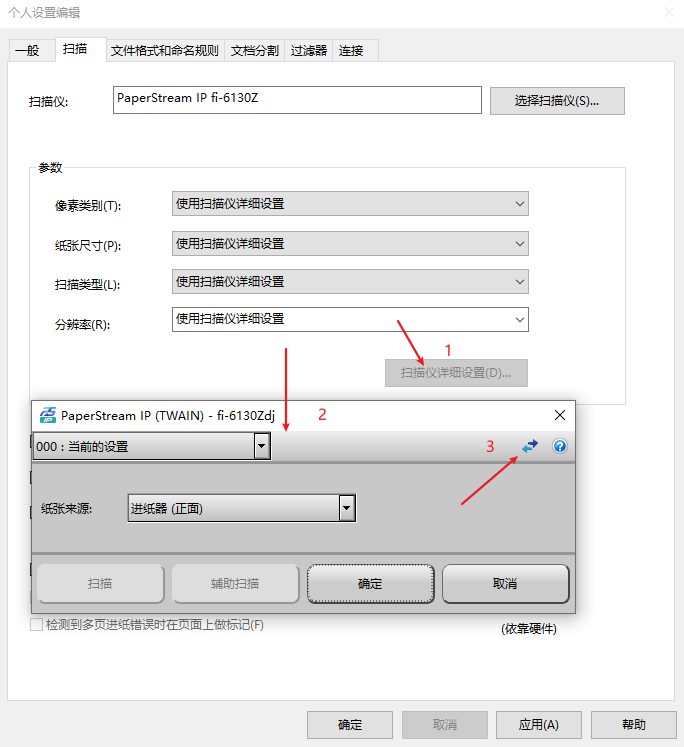Click the scanner name field PaperStream IP fi-6130Z

297,100
